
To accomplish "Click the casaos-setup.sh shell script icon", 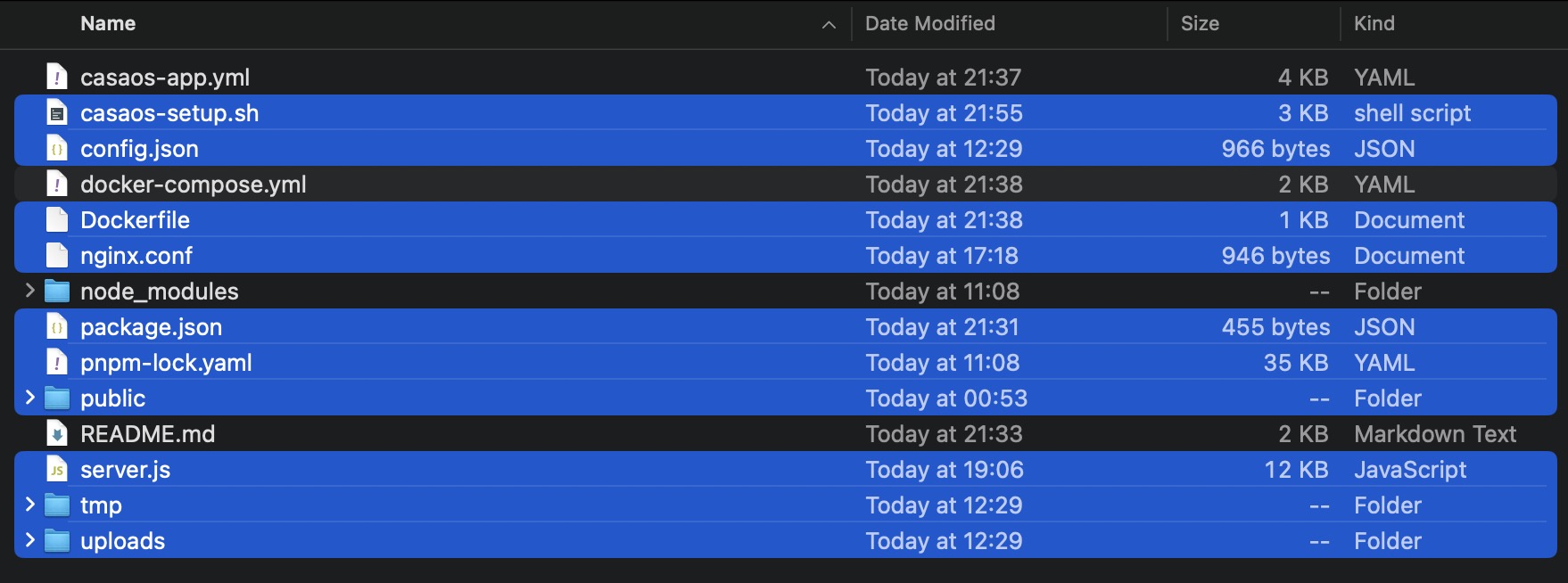I will click(57, 113).
